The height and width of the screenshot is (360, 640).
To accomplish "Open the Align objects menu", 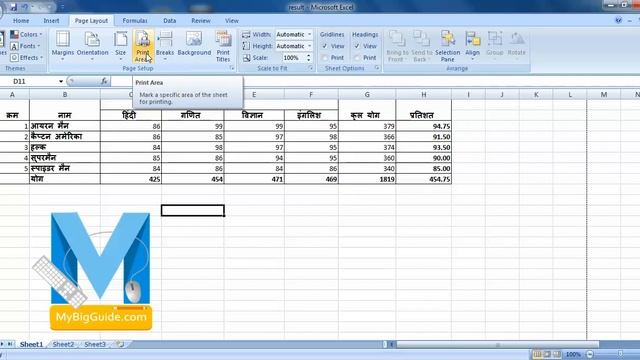I will 472,45.
